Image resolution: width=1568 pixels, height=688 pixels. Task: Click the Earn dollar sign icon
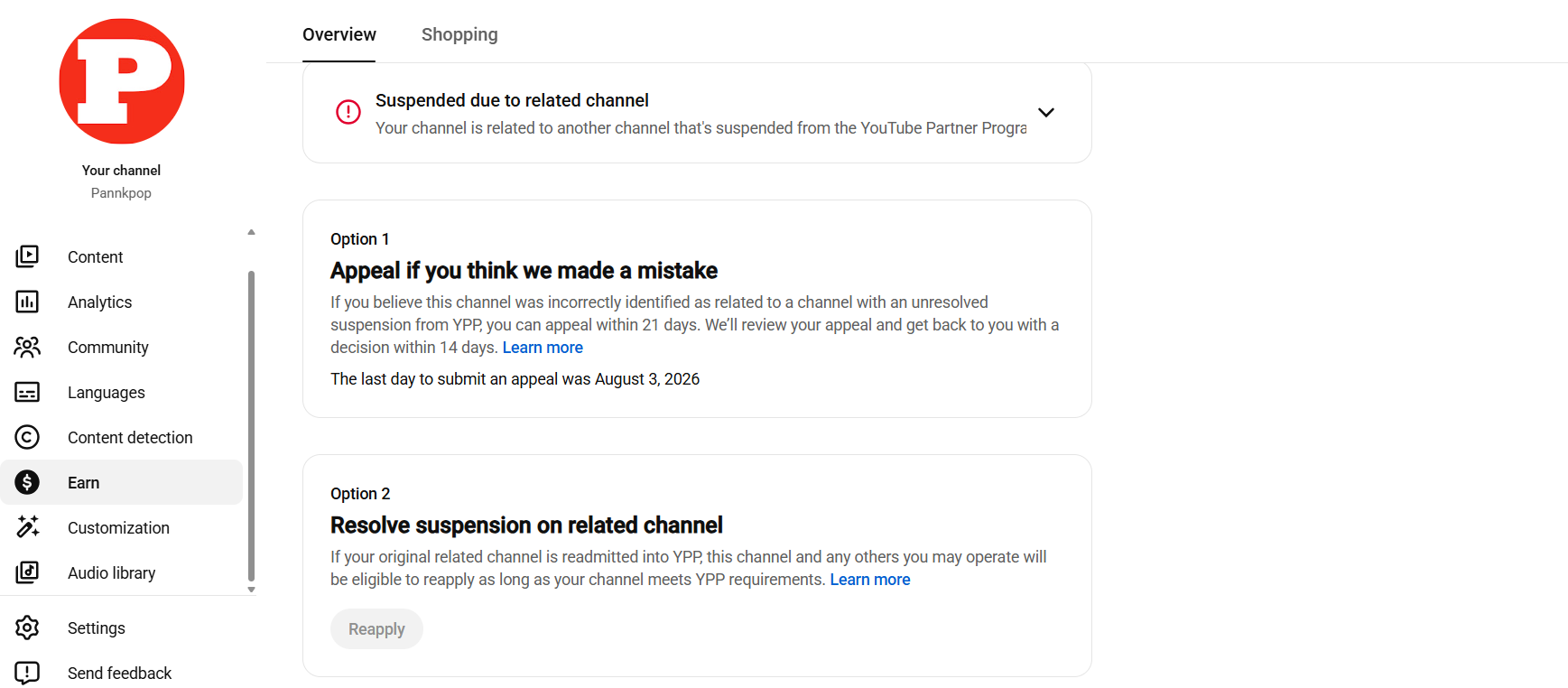pyautogui.click(x=27, y=482)
